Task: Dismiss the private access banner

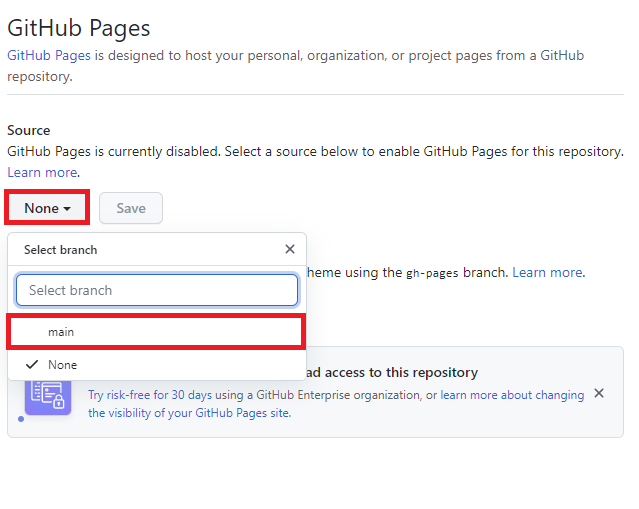Action: [x=599, y=393]
